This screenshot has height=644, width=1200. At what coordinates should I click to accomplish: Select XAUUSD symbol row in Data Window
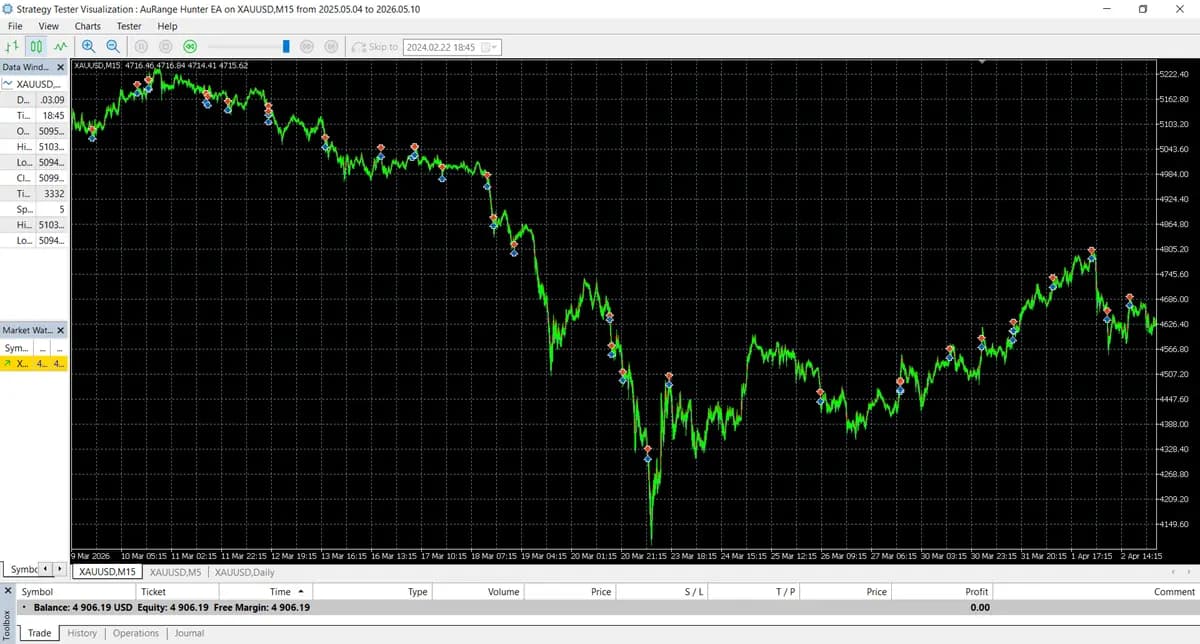(34, 84)
